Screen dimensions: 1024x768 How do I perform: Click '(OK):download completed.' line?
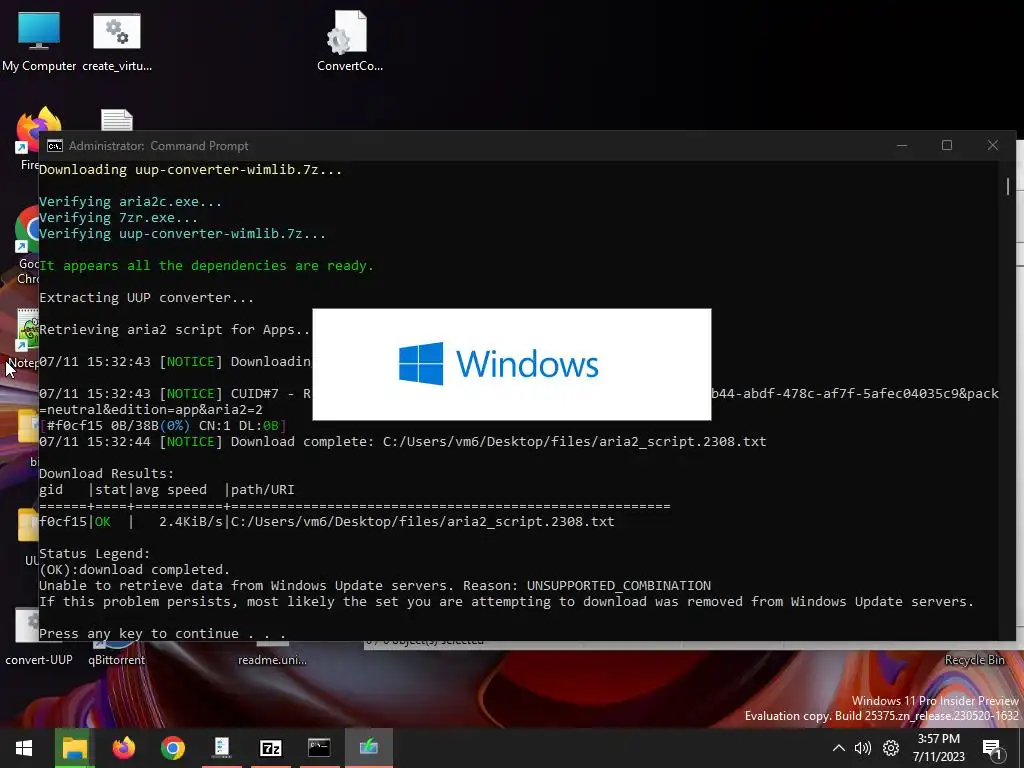135,569
